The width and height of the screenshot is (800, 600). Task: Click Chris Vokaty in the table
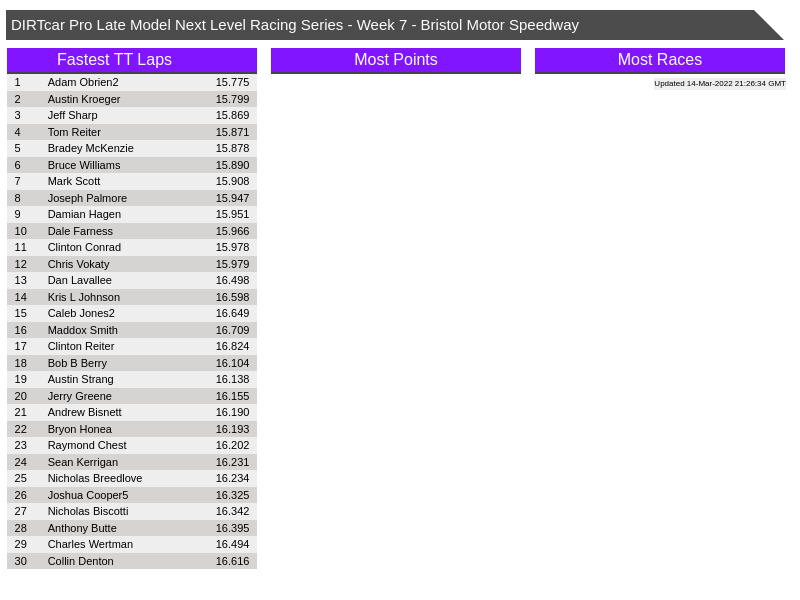[x=79, y=264]
